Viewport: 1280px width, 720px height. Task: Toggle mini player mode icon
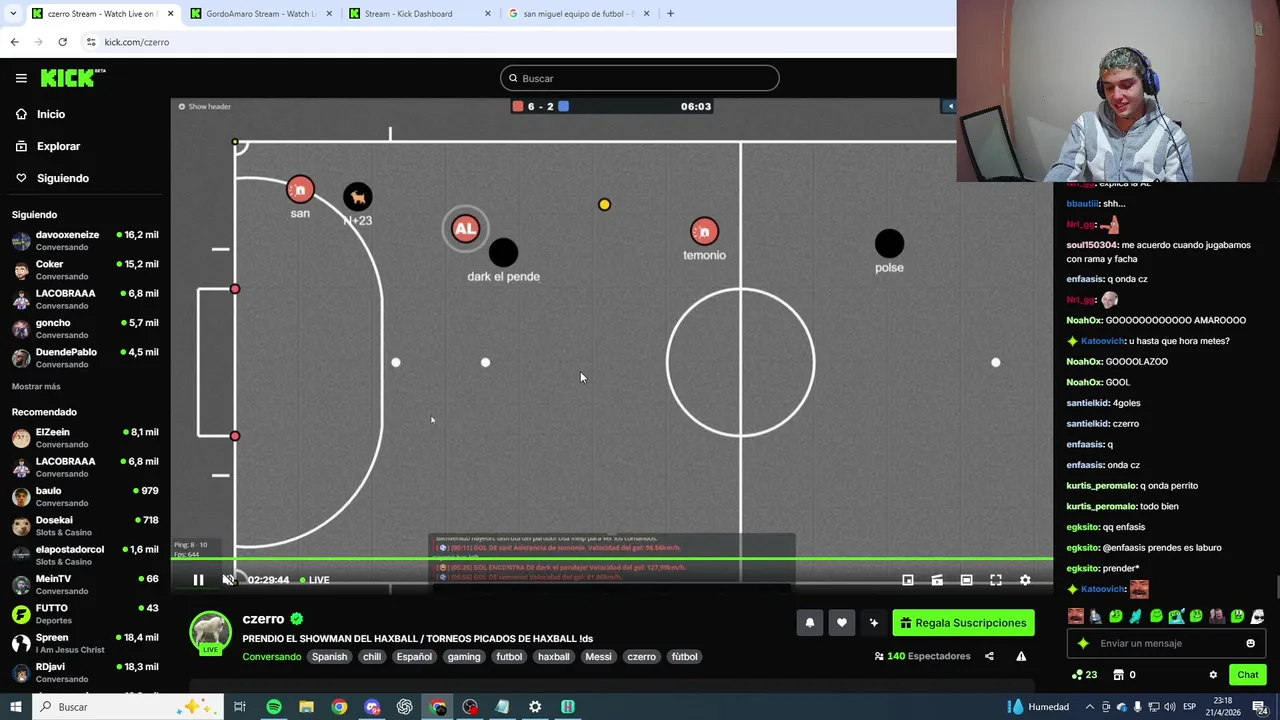click(x=908, y=580)
